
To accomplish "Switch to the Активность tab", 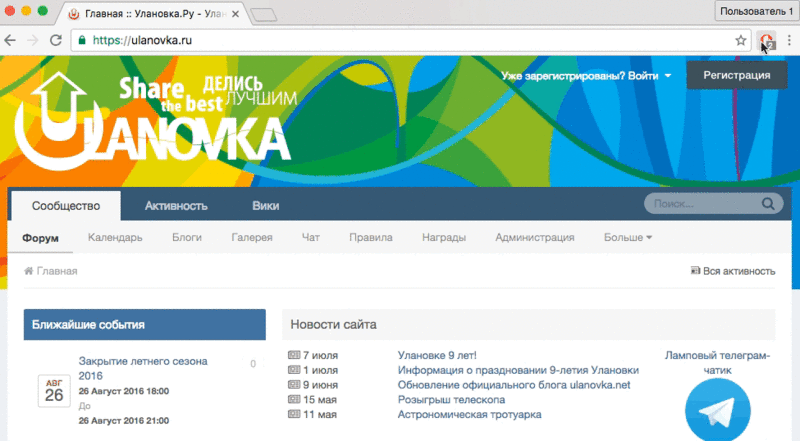I will pyautogui.click(x=176, y=206).
